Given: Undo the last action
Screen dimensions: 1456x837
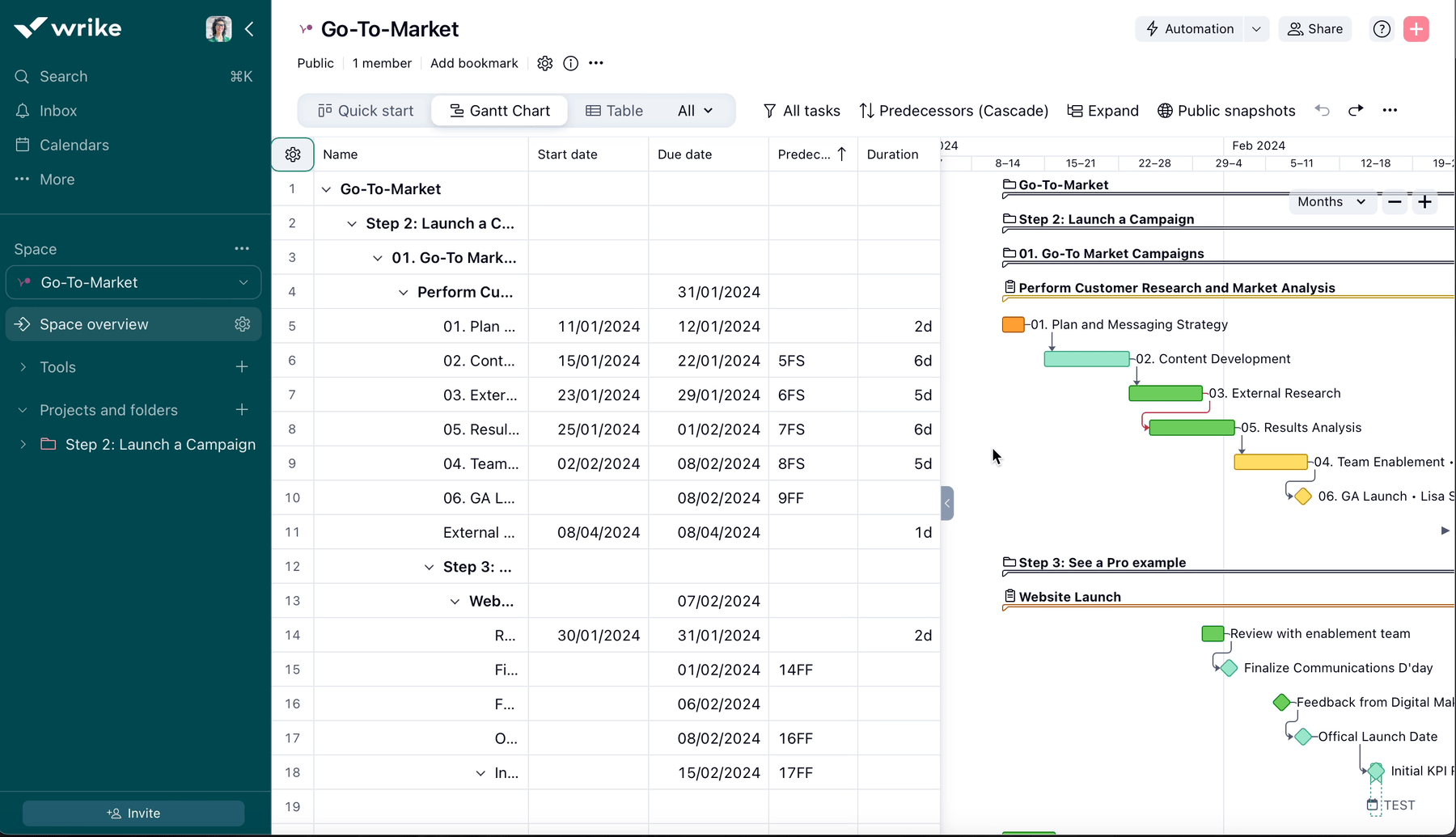Looking at the screenshot, I should tap(1323, 110).
